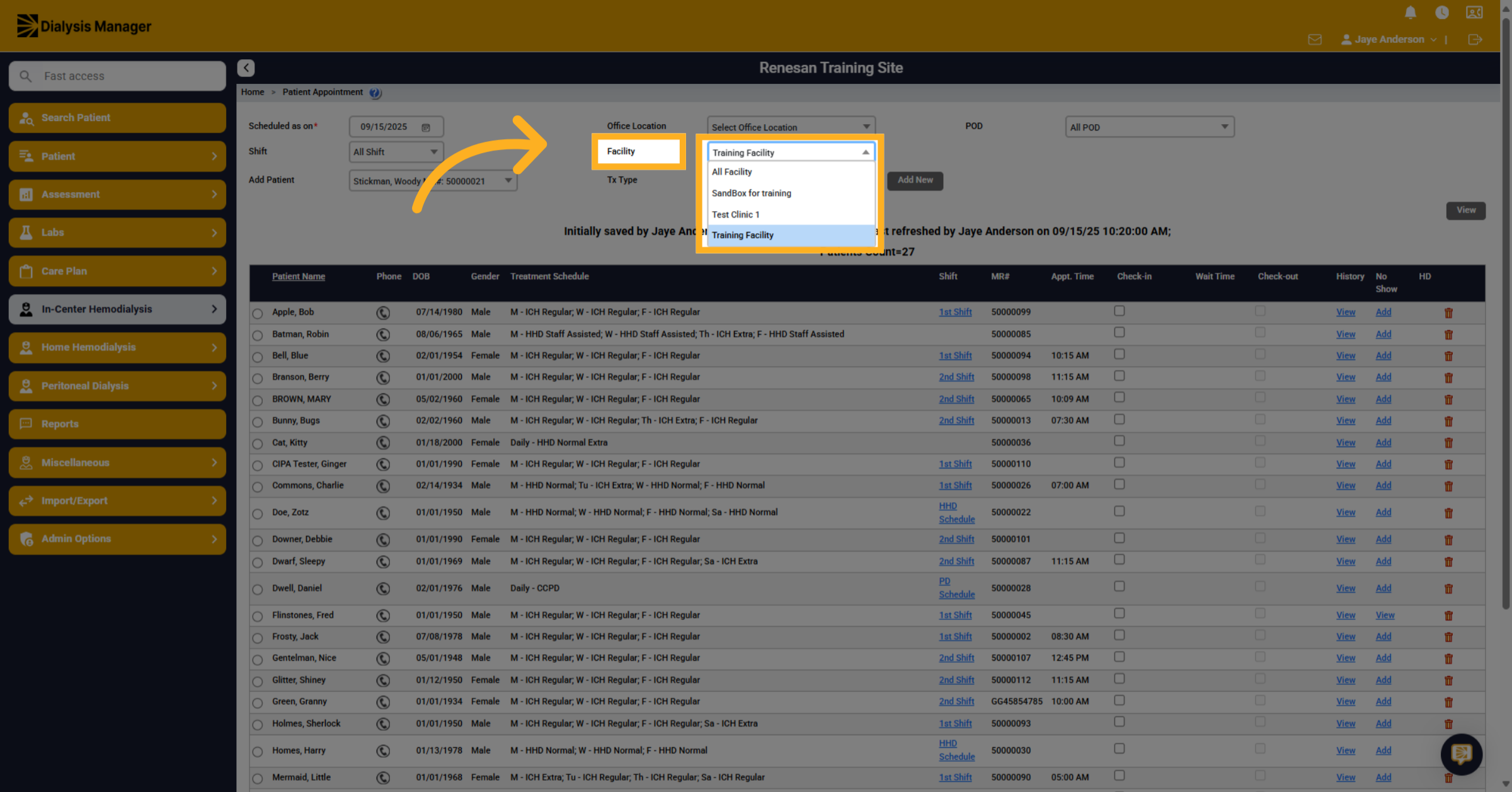
Task: Open the Office Location dropdown
Action: [x=791, y=127]
